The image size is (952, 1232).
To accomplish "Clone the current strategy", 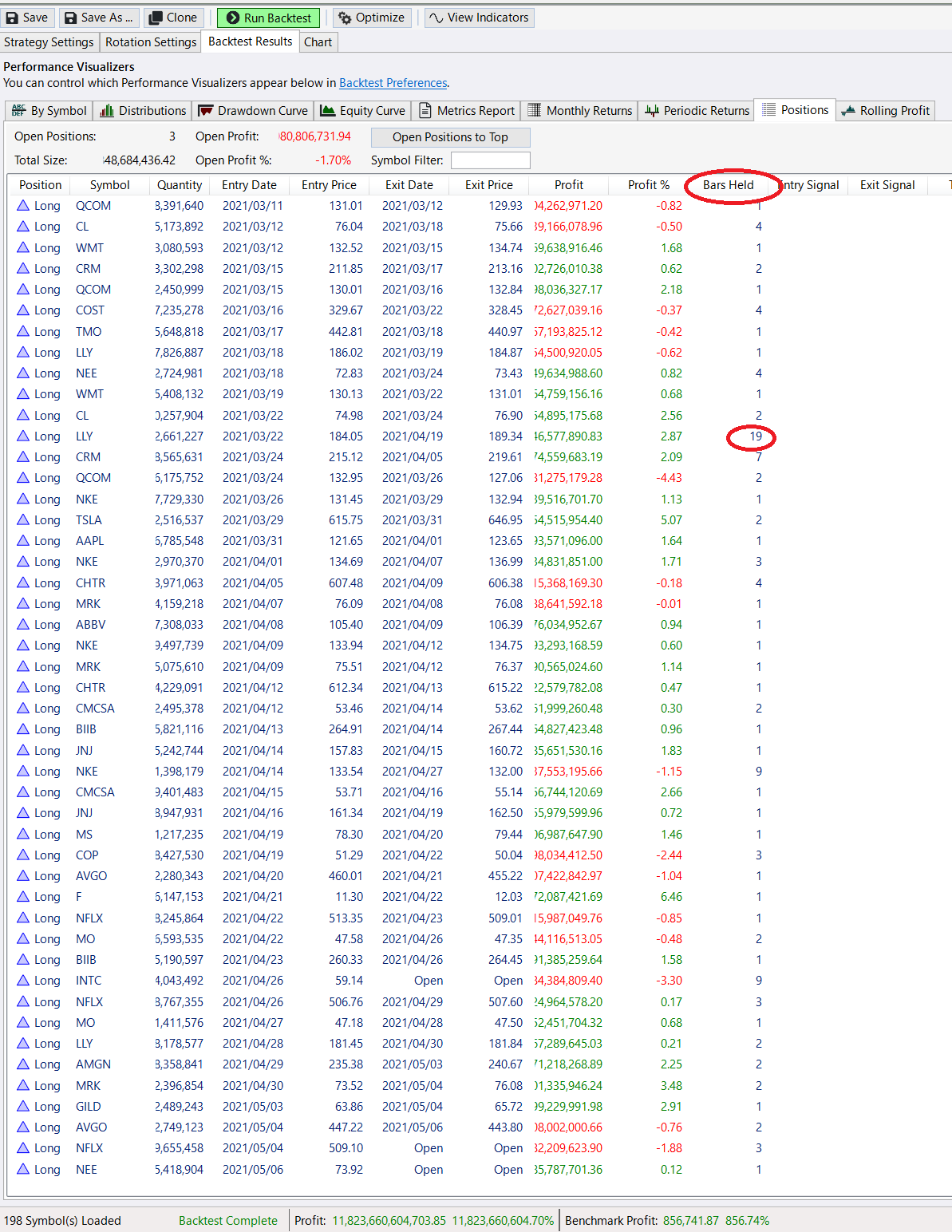I will click(x=173, y=17).
